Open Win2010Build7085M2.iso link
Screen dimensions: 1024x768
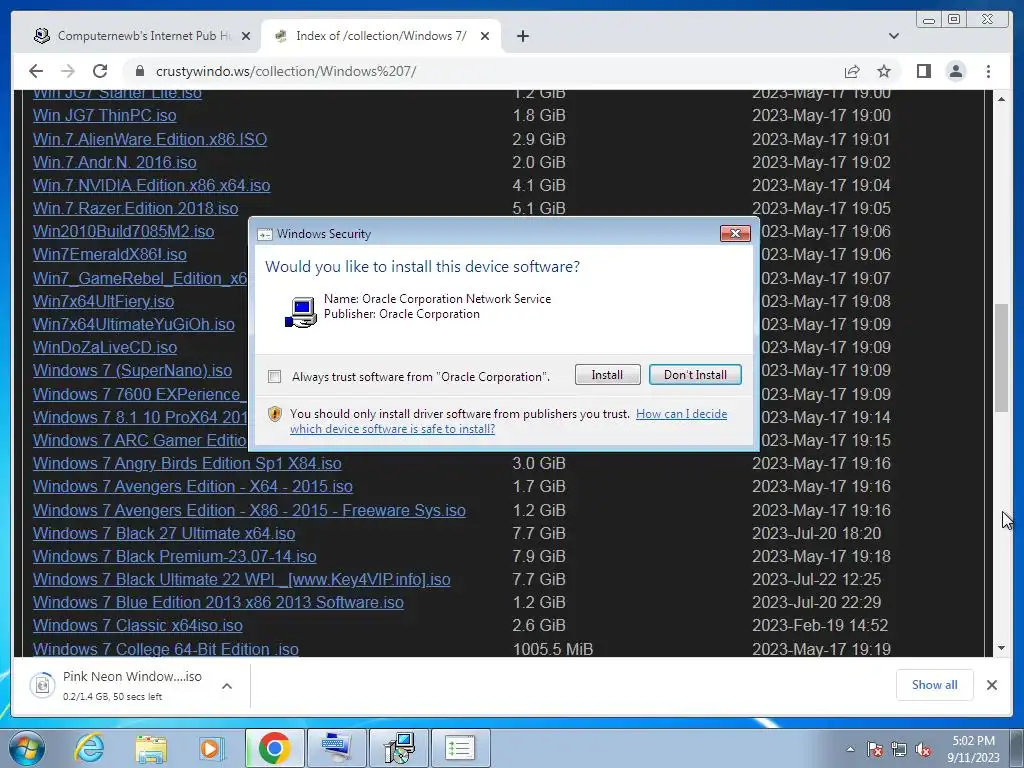pos(123,232)
